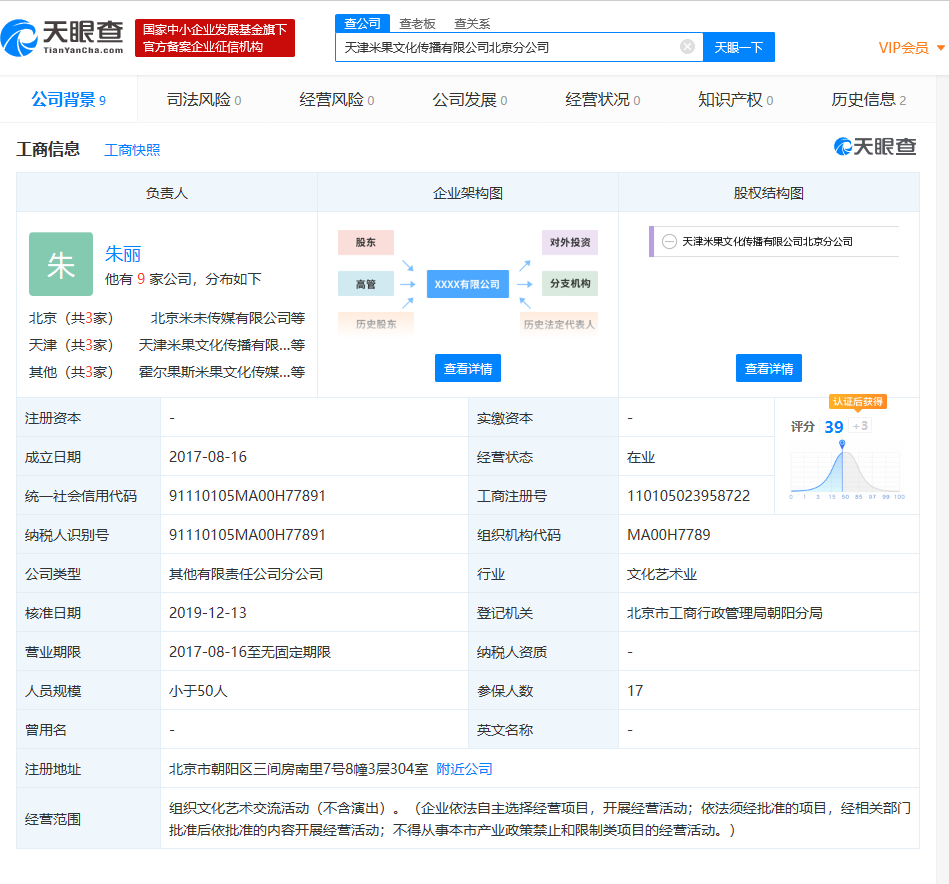The image size is (949, 884).
Task: Select the 公司背景 tab
Action: (68, 99)
